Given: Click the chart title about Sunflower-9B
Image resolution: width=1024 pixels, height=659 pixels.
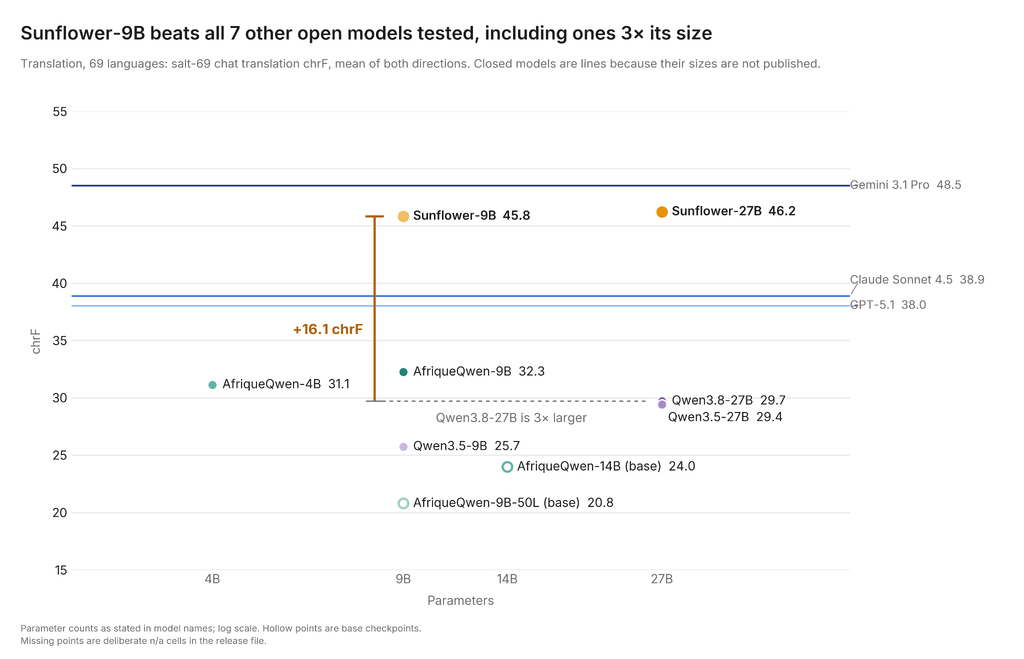Looking at the screenshot, I should tap(366, 33).
